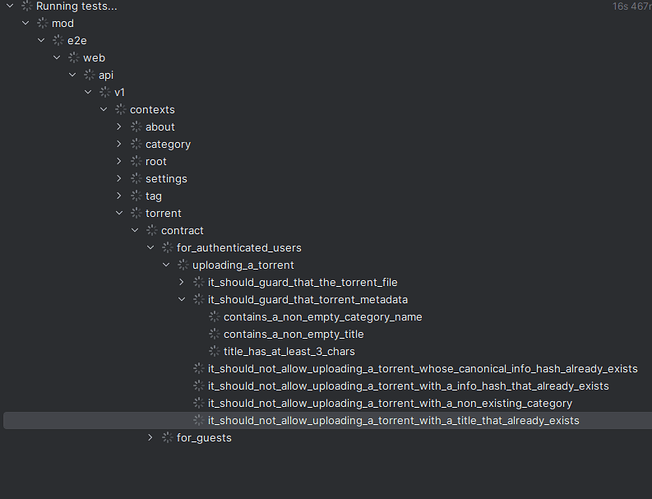This screenshot has height=499, width=652.
Task: Collapse the Running tests root node
Action: (x=10, y=6)
